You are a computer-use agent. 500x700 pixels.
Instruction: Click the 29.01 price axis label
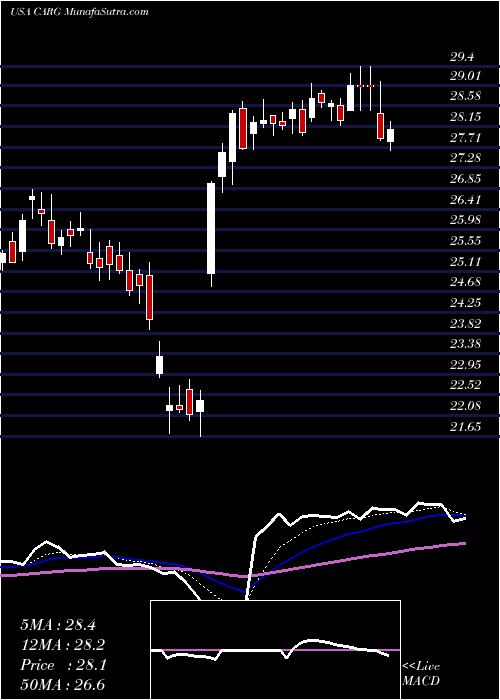pyautogui.click(x=465, y=75)
